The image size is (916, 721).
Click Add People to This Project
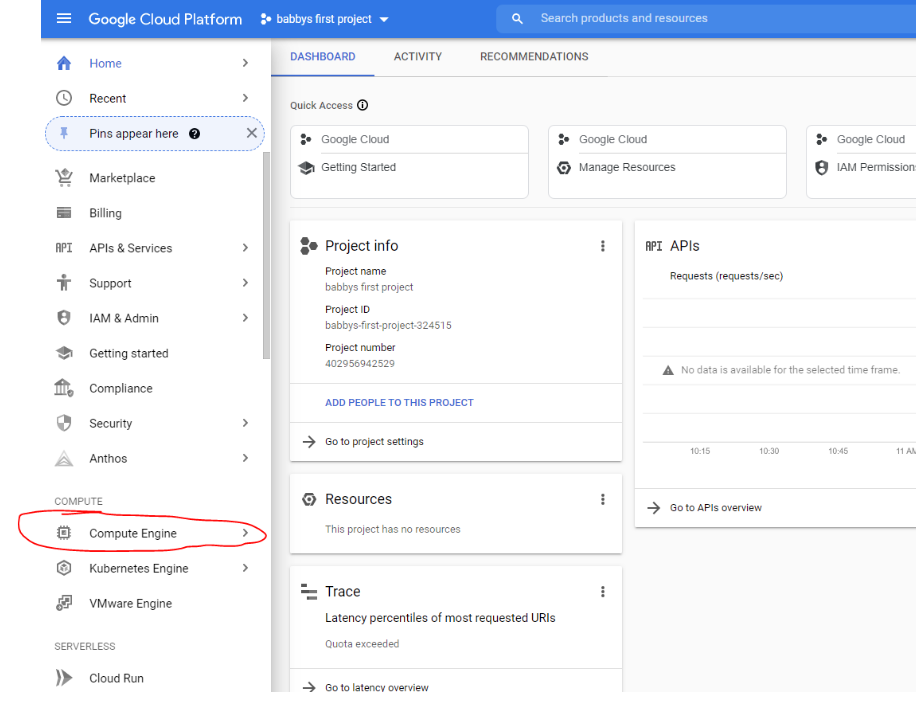tap(399, 403)
